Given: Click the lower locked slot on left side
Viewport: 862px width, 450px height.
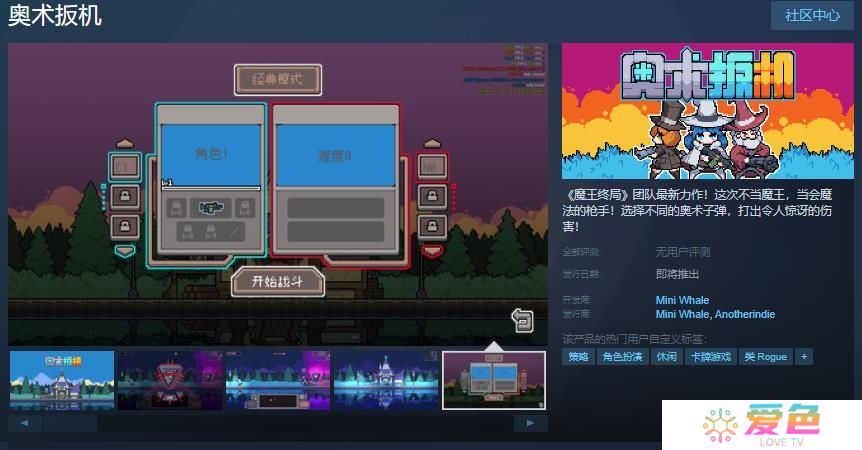Looking at the screenshot, I should [125, 226].
